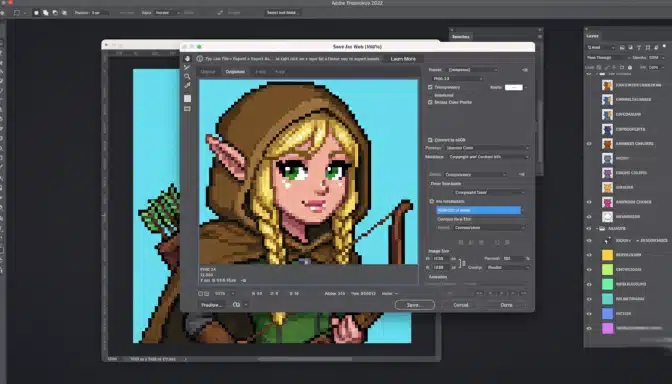Click the lock position icon in Layers panel
Image resolution: width=672 pixels, height=384 pixels.
[x=614, y=67]
